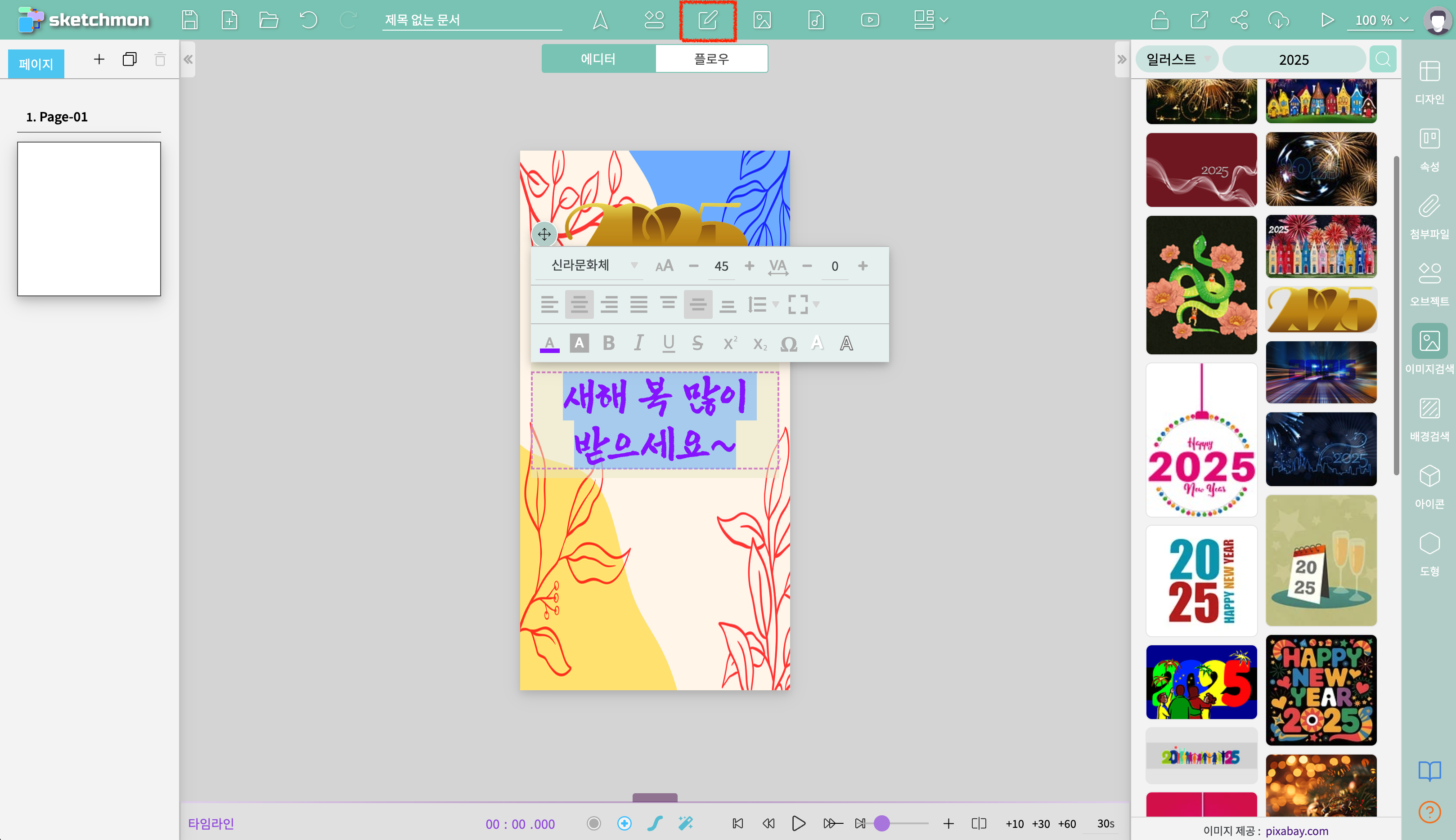Click the save document icon
Image resolution: width=1456 pixels, height=840 pixels.
pyautogui.click(x=189, y=20)
